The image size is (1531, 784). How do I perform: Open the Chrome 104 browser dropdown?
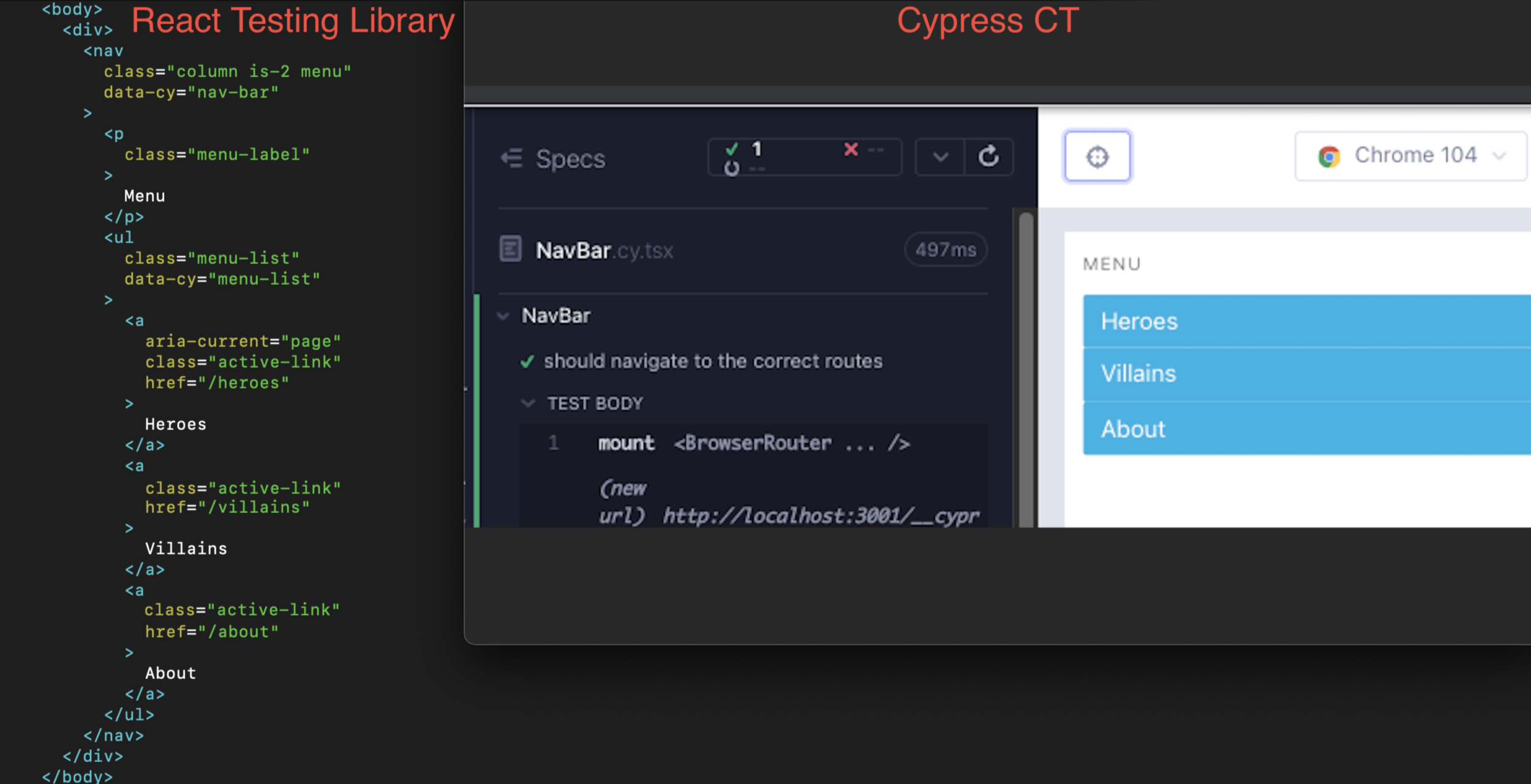pos(1497,156)
